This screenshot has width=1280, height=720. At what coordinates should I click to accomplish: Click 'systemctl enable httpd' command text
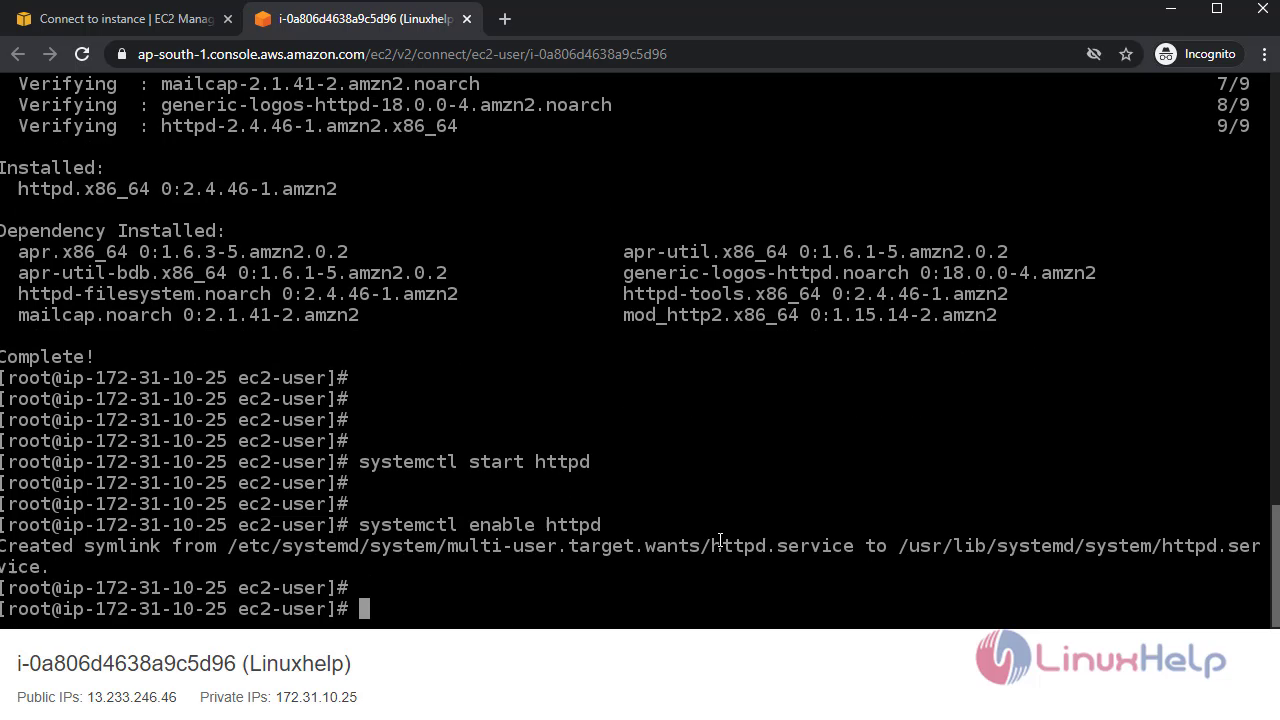coord(480,525)
